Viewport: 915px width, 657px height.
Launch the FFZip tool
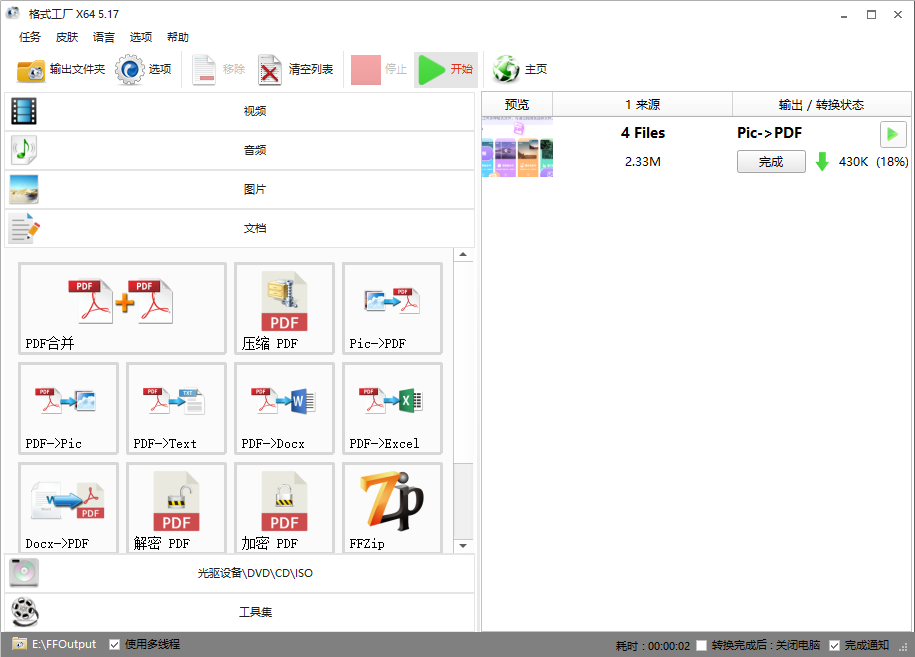point(392,508)
